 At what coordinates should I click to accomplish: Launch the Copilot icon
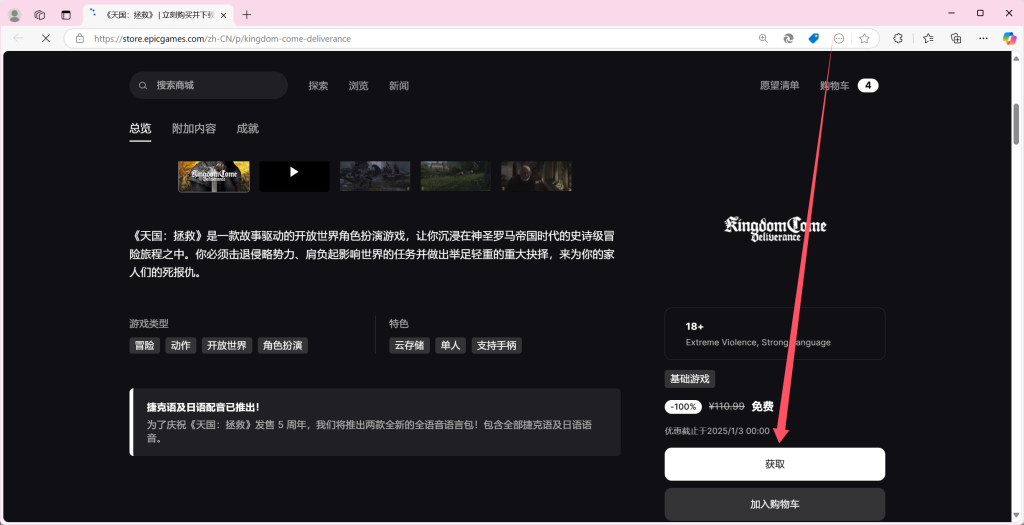[1010, 39]
